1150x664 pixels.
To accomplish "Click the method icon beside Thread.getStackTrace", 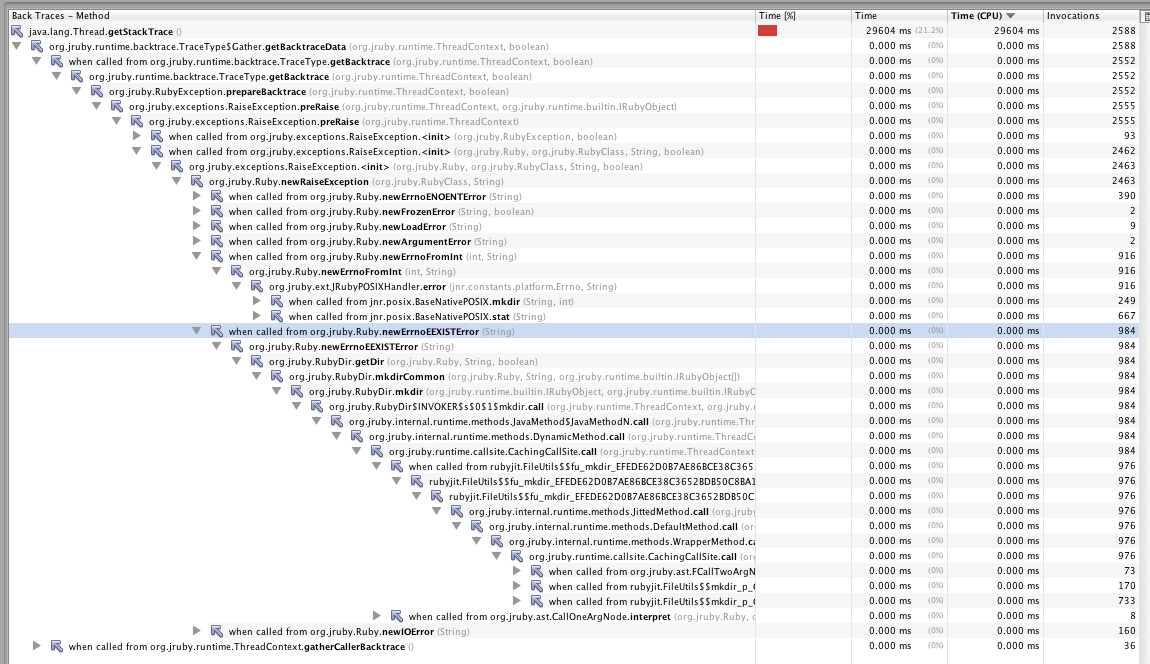I will coord(17,31).
